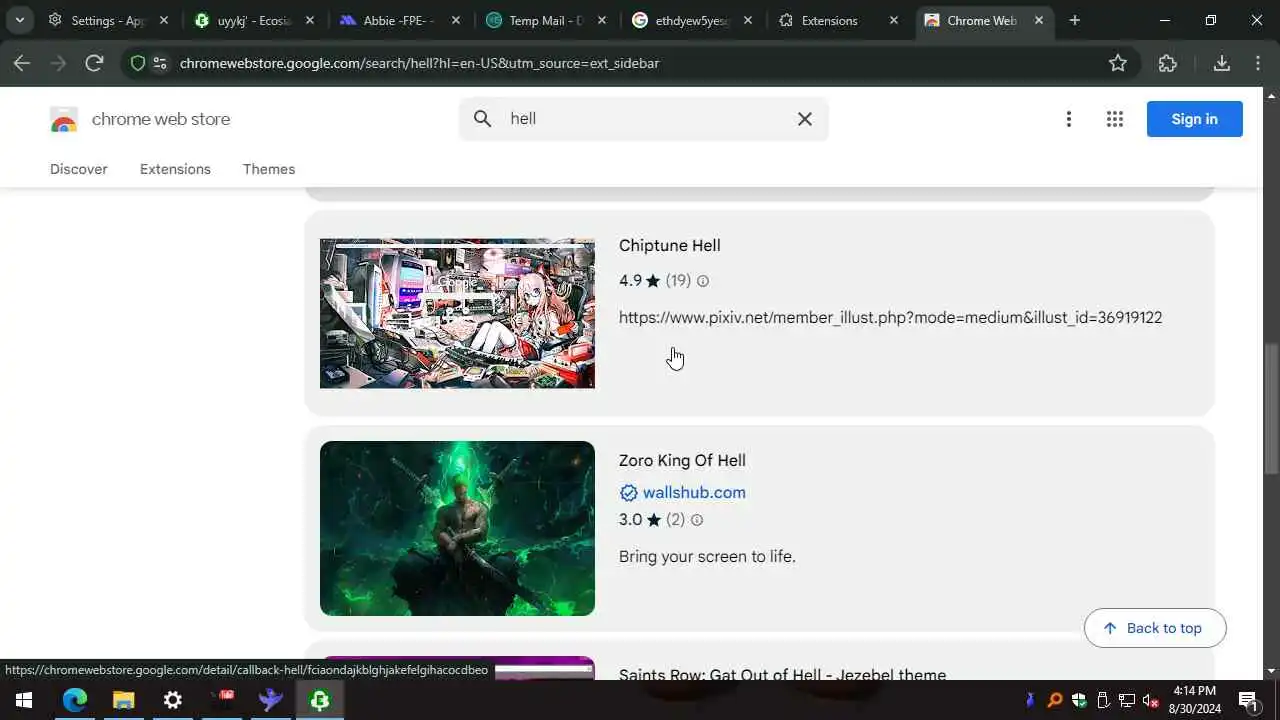The height and width of the screenshot is (720, 1280).
Task: Open the Chiptune Hell thumbnail
Action: pyautogui.click(x=457, y=313)
